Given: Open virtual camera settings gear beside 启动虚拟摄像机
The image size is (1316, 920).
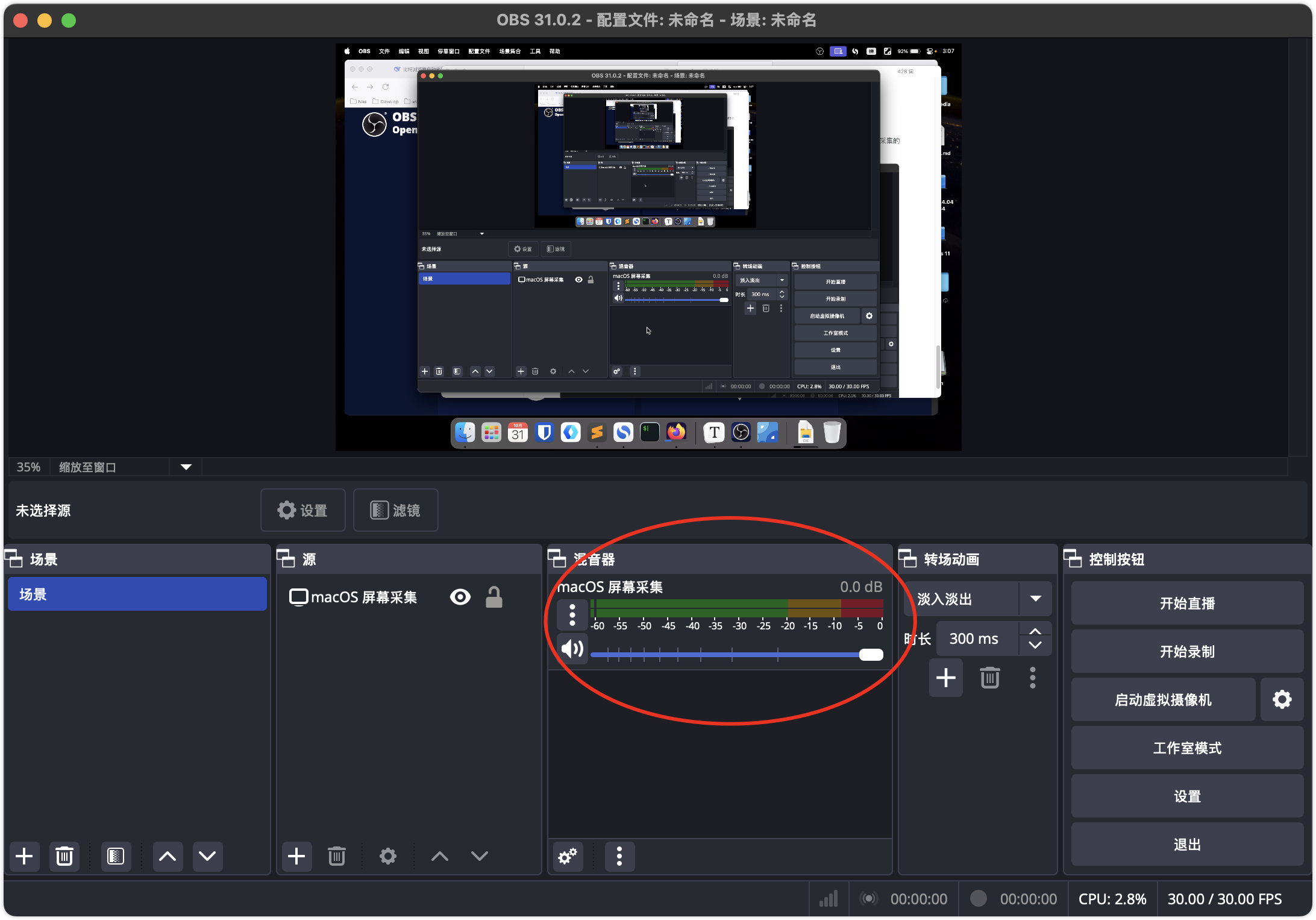Looking at the screenshot, I should [1282, 699].
